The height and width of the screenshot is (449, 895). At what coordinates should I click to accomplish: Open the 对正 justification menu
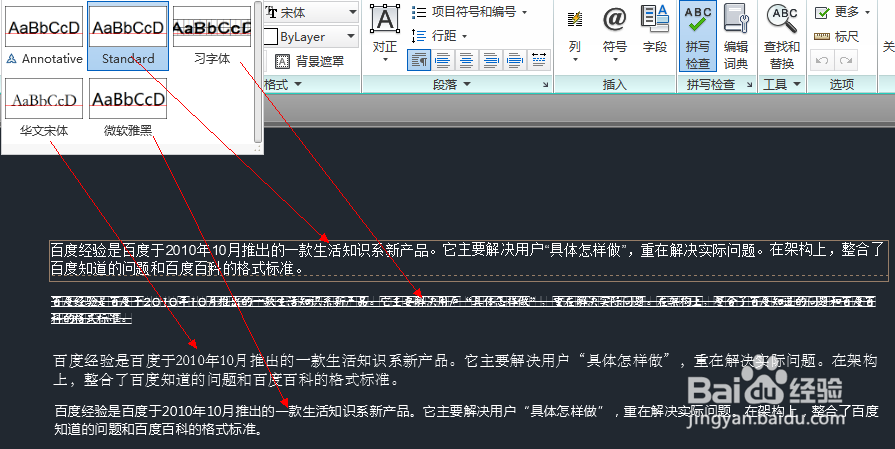click(x=385, y=34)
